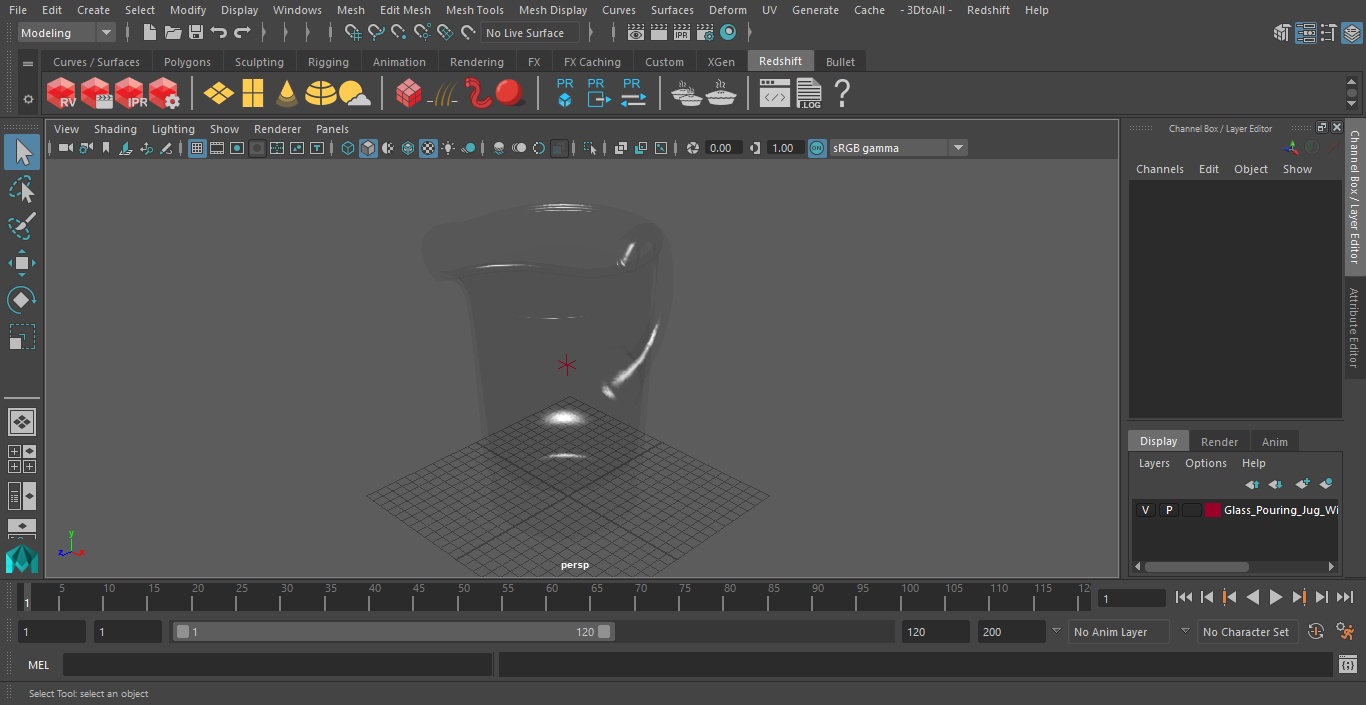
Task: Click Play forwards button
Action: pyautogui.click(x=1275, y=597)
